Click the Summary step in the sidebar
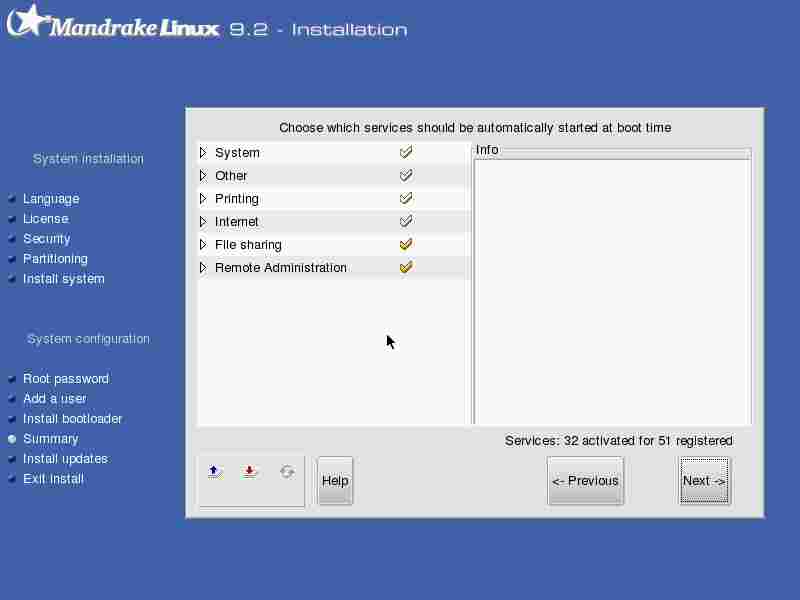 point(51,439)
